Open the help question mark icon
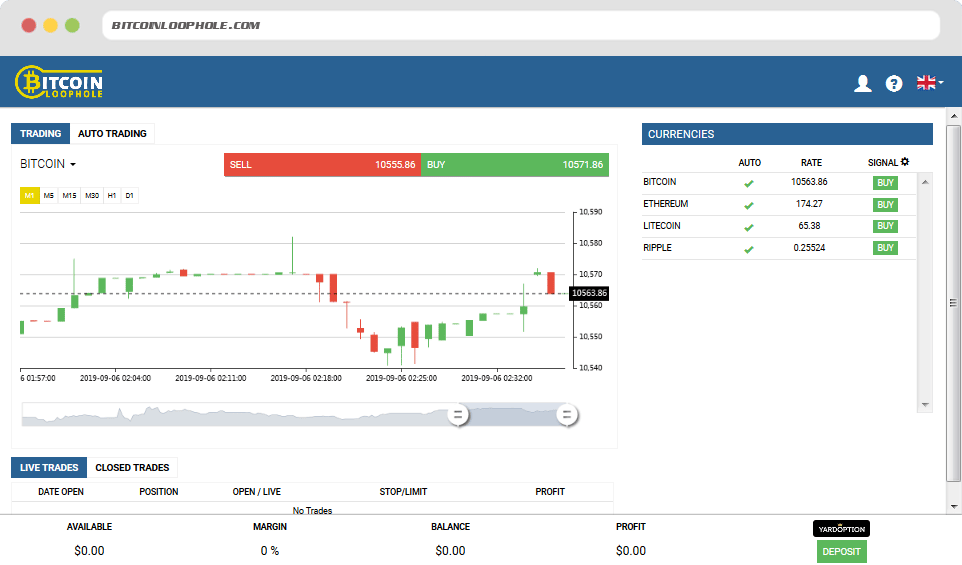The image size is (962, 565). click(894, 83)
